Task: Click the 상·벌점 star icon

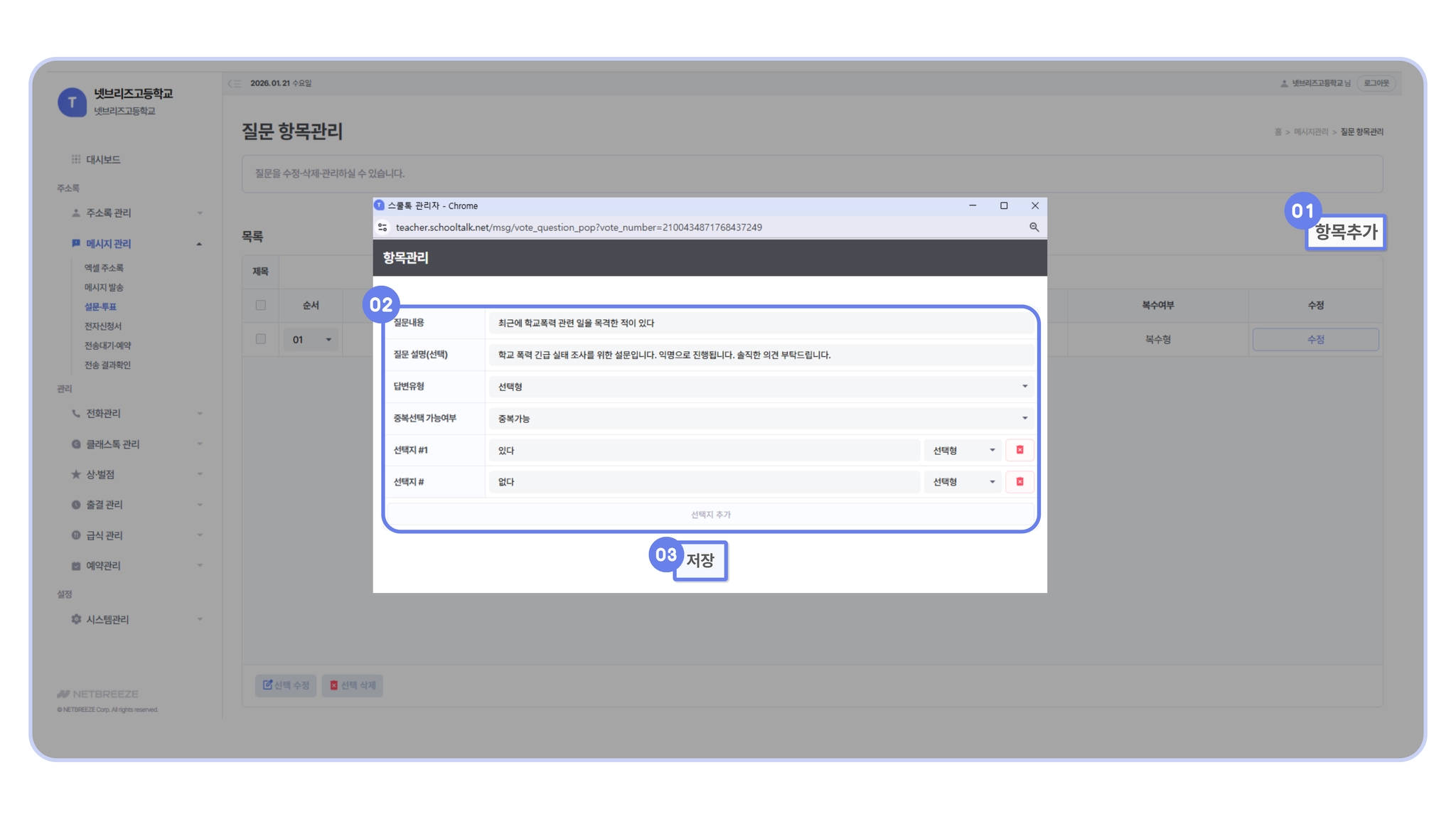Action: click(x=76, y=474)
